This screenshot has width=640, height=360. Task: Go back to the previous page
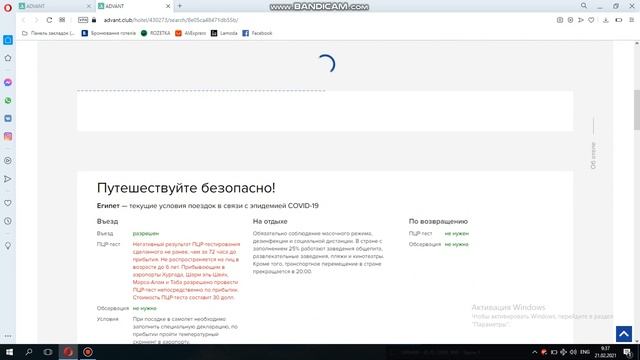click(23, 20)
